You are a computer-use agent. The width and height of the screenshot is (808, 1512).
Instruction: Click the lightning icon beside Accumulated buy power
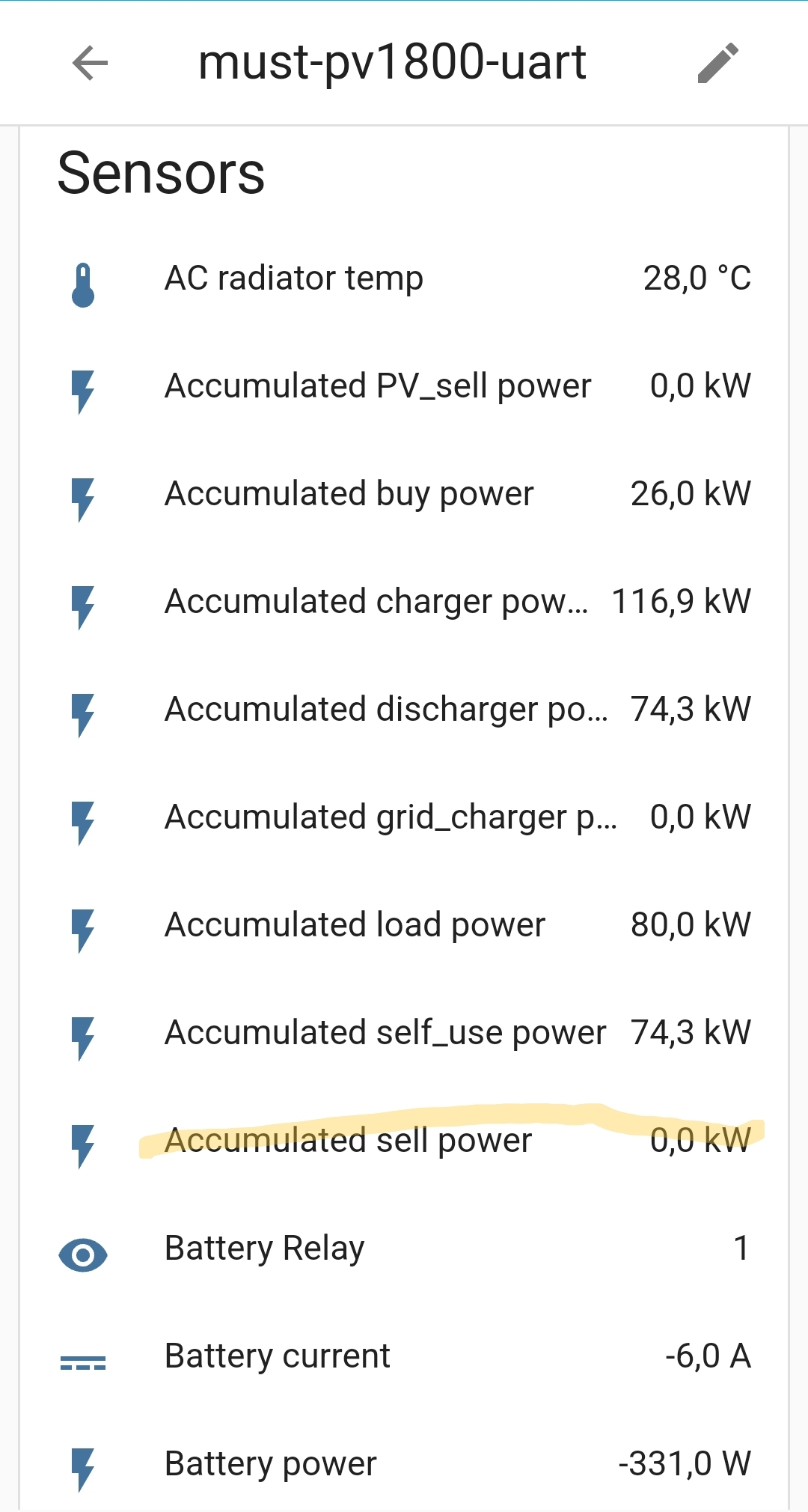pos(83,499)
